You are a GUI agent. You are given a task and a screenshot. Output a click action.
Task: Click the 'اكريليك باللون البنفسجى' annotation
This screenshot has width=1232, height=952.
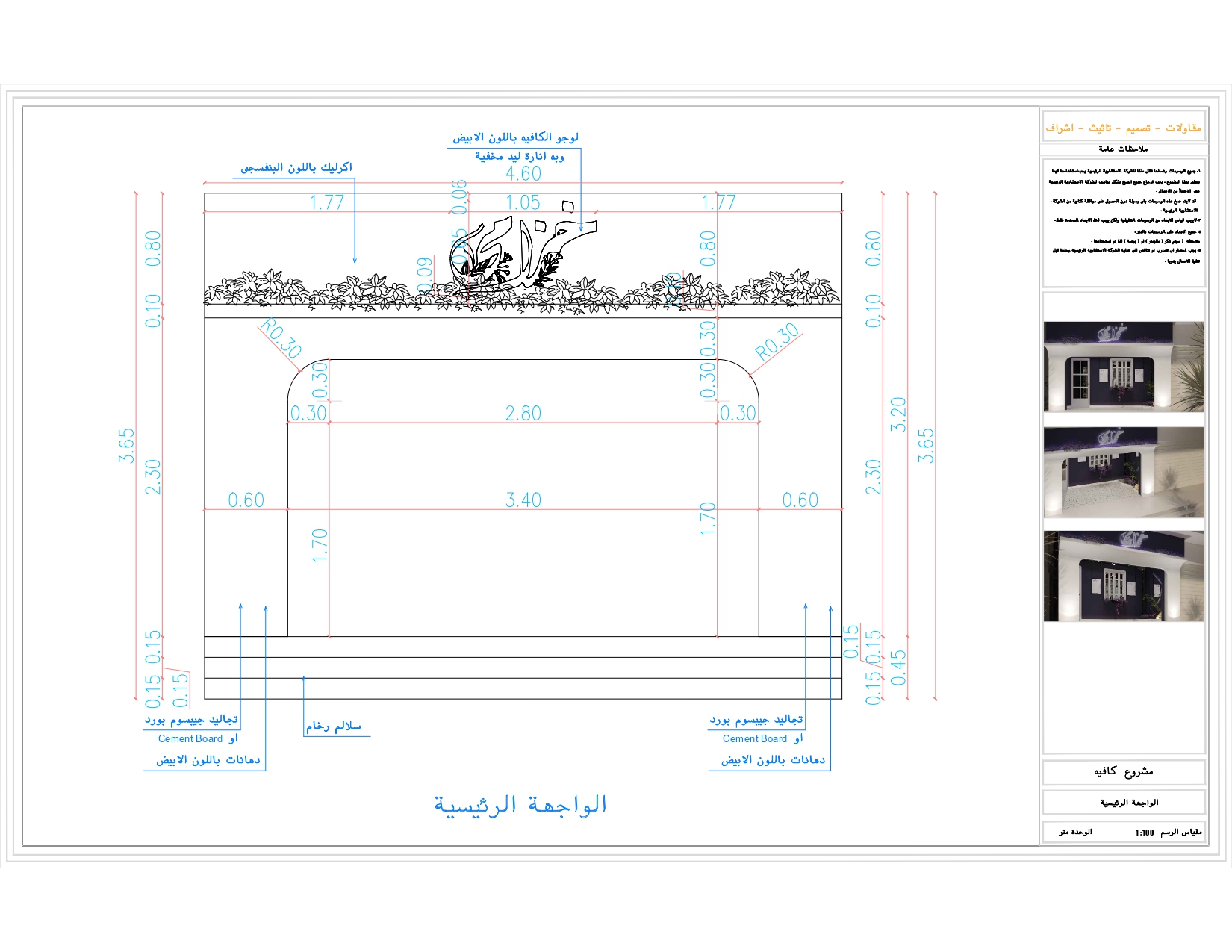[296, 167]
